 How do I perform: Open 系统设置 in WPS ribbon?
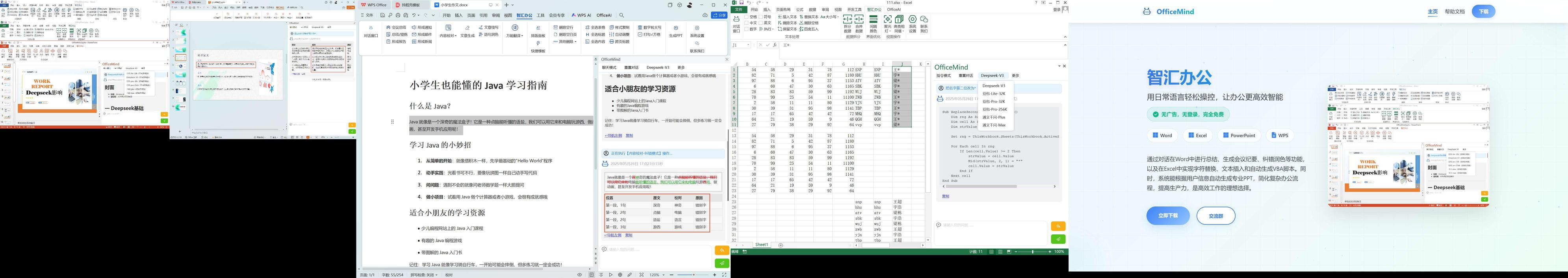click(697, 31)
